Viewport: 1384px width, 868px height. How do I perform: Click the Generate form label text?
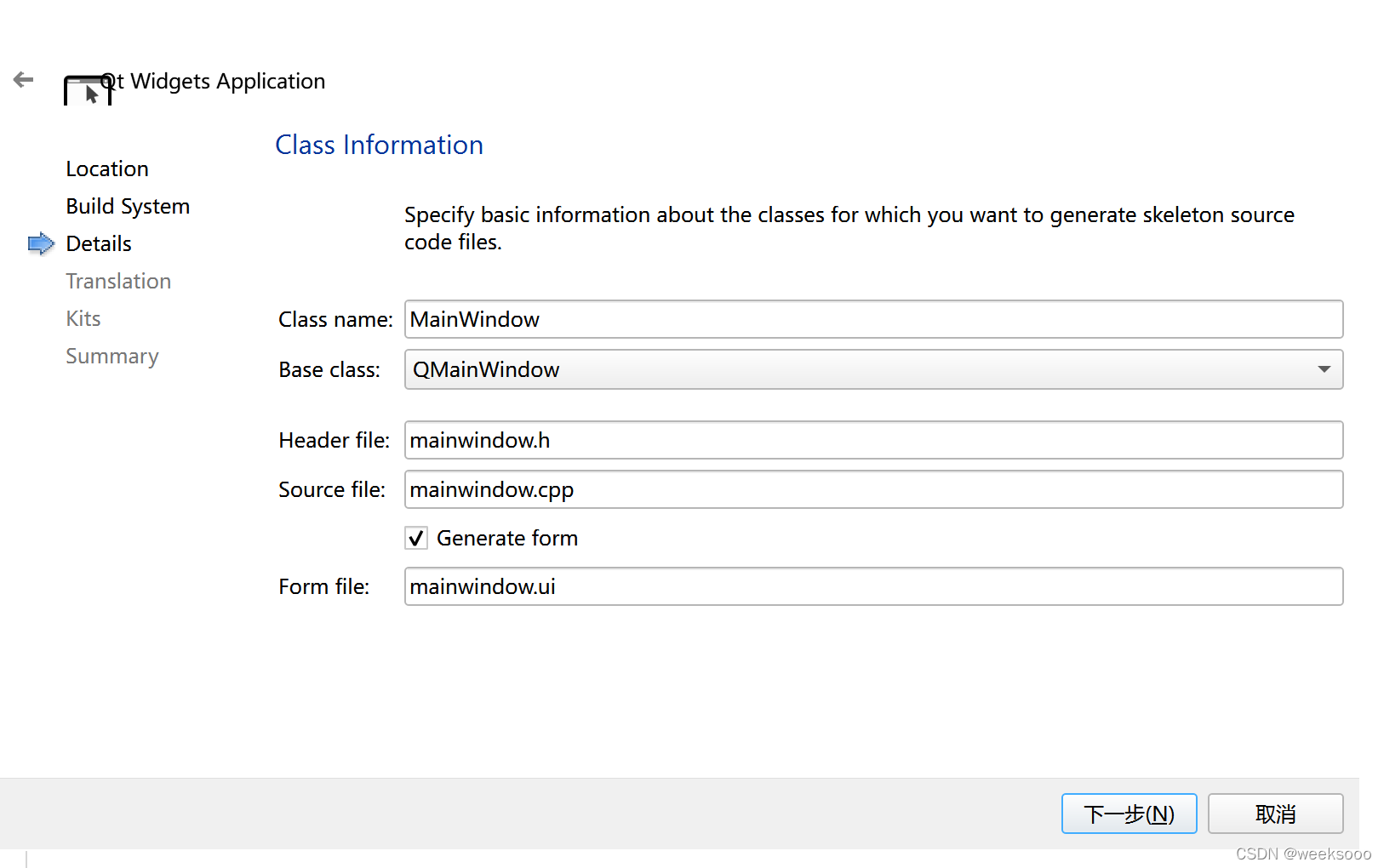[x=507, y=539]
